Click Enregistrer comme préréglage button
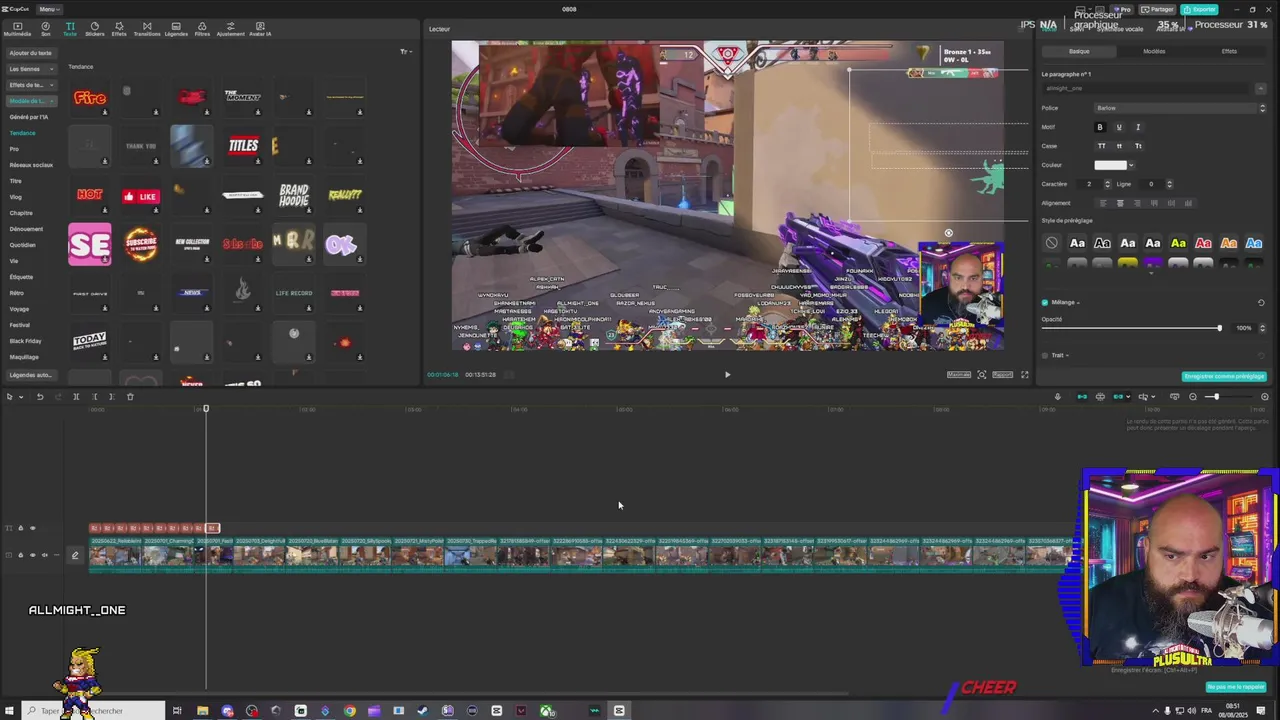 (1224, 377)
